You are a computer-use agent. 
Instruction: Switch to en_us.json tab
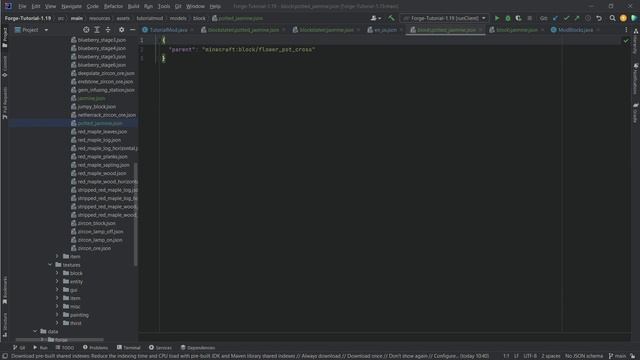(384, 30)
